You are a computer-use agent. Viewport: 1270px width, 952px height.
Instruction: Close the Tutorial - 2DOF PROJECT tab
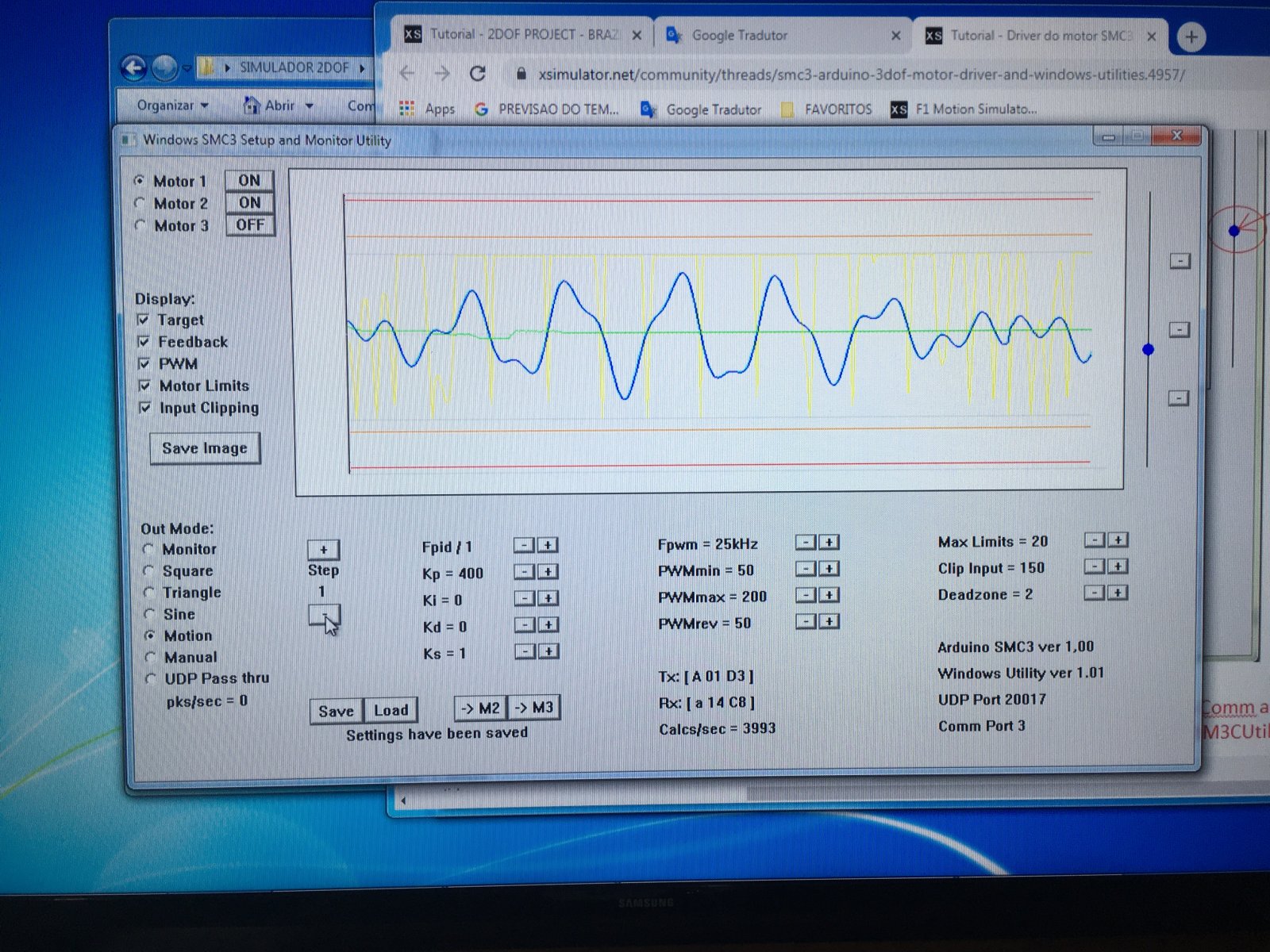click(637, 36)
